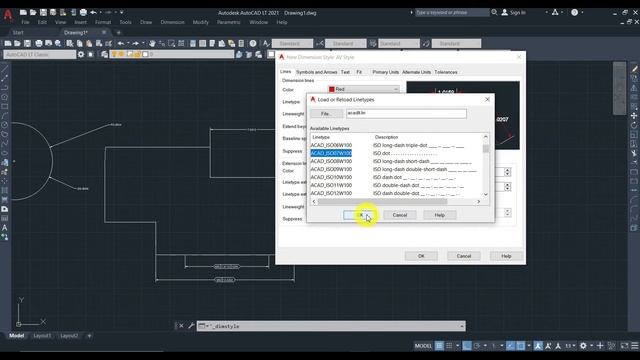The height and width of the screenshot is (360, 640).
Task: Select the Rectangle draw tool
Action: click(4, 107)
